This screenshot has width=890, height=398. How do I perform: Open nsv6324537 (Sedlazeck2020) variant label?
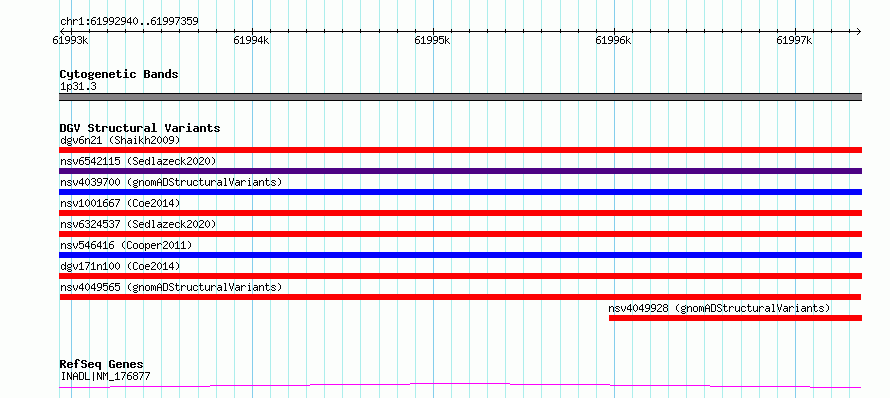[x=138, y=224]
